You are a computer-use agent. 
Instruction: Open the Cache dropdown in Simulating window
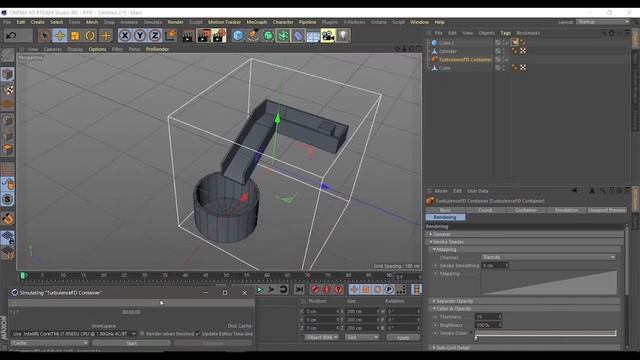50,343
